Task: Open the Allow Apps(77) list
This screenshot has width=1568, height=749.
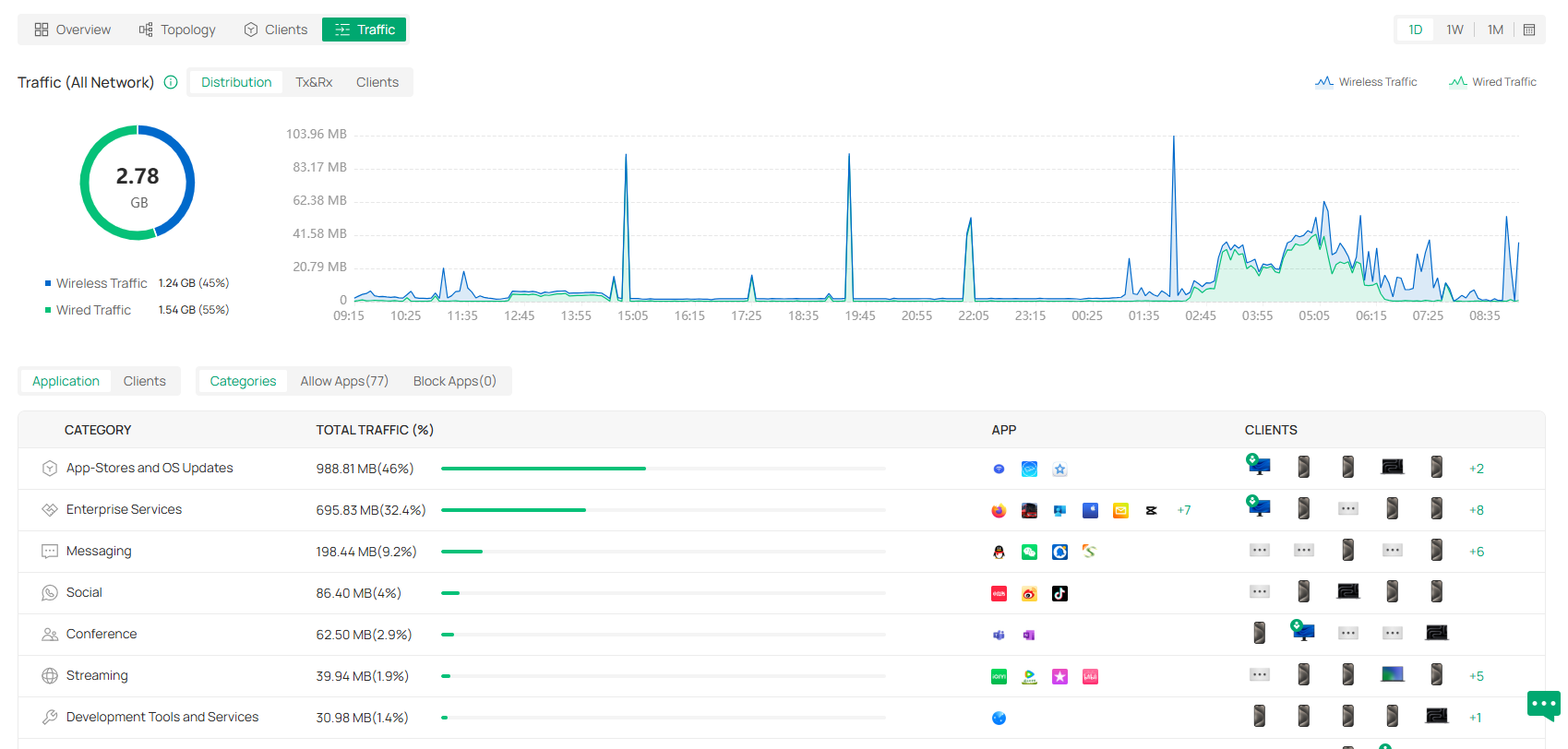Action: [x=343, y=381]
